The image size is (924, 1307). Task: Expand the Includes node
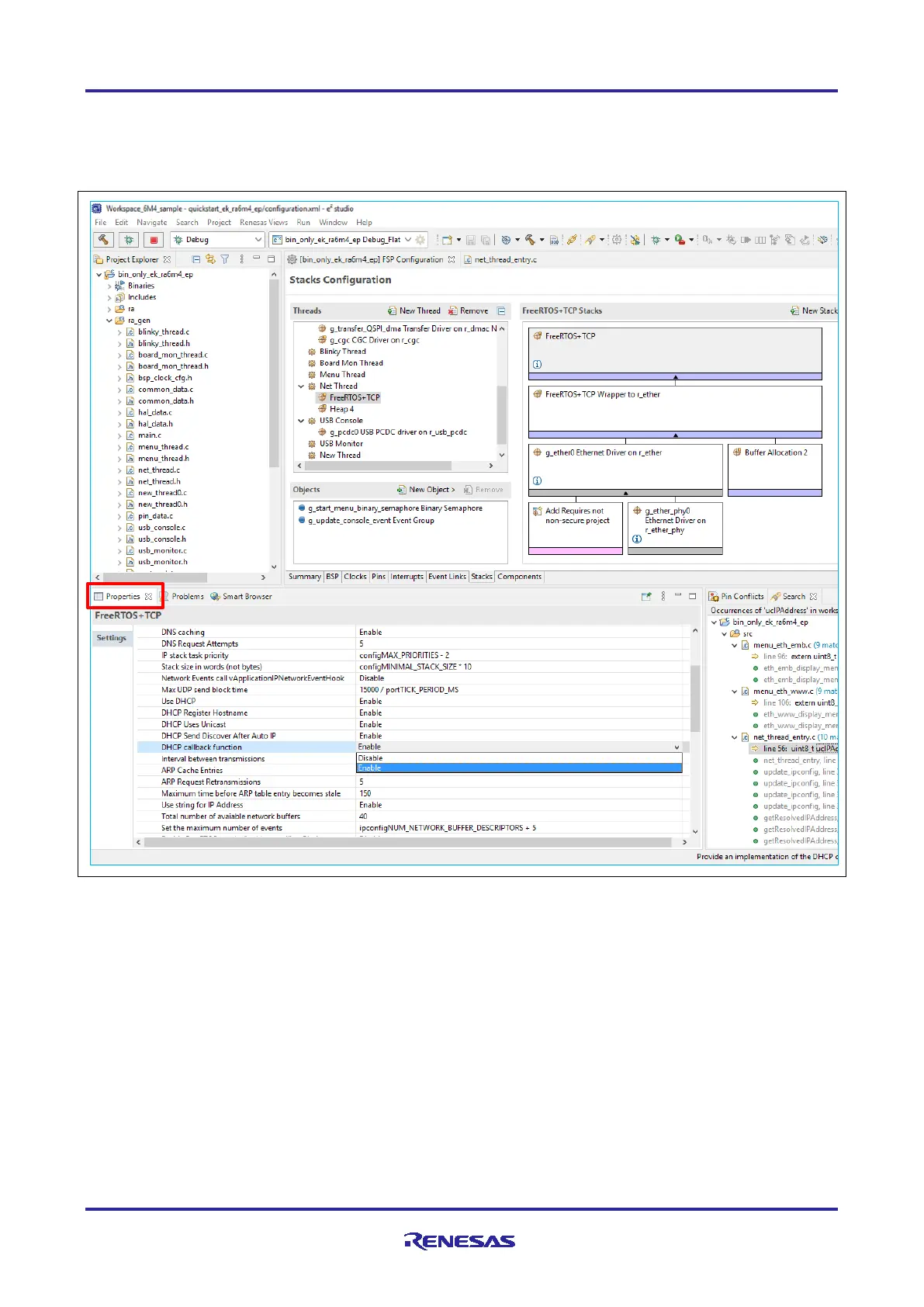(x=109, y=297)
